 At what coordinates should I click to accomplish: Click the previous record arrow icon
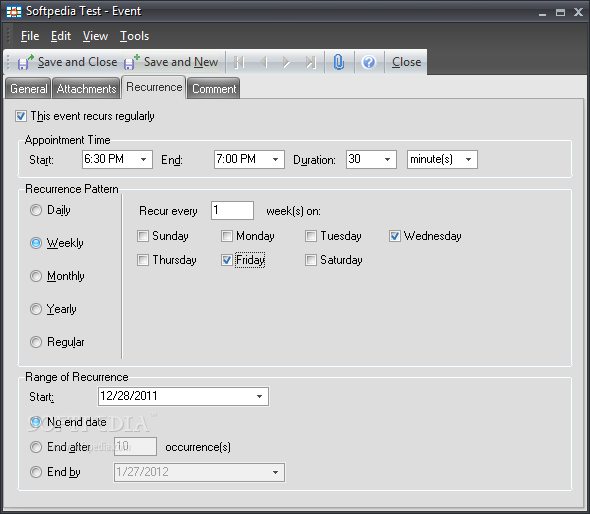tap(264, 62)
